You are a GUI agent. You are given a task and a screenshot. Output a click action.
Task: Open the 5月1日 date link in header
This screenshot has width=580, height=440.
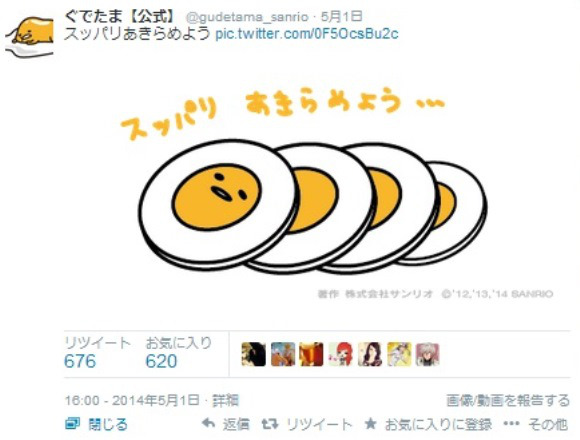[x=342, y=17]
